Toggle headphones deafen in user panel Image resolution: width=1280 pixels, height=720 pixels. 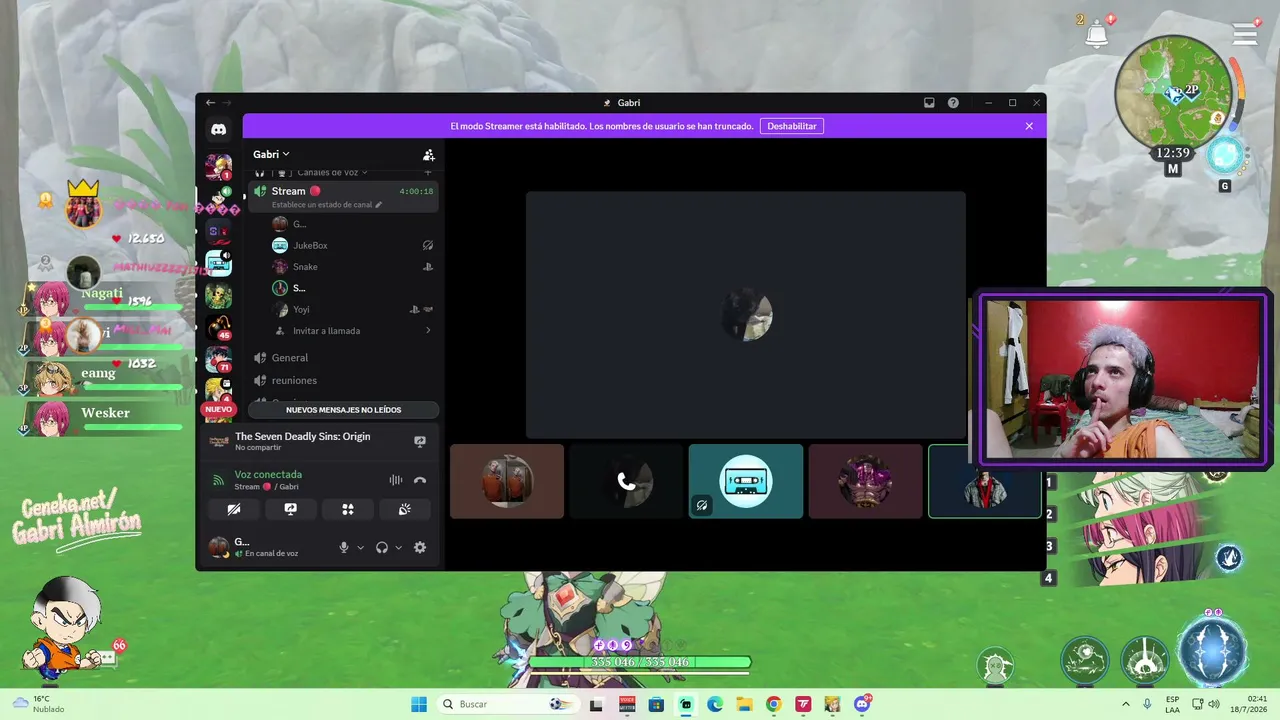pos(381,547)
